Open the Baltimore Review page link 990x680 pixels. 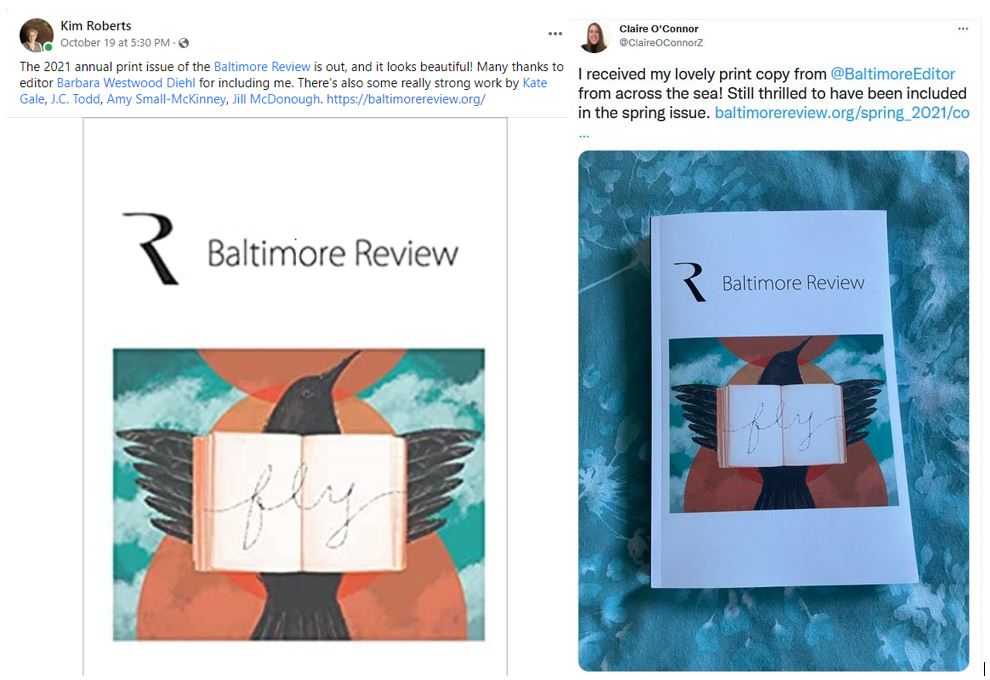point(262,67)
